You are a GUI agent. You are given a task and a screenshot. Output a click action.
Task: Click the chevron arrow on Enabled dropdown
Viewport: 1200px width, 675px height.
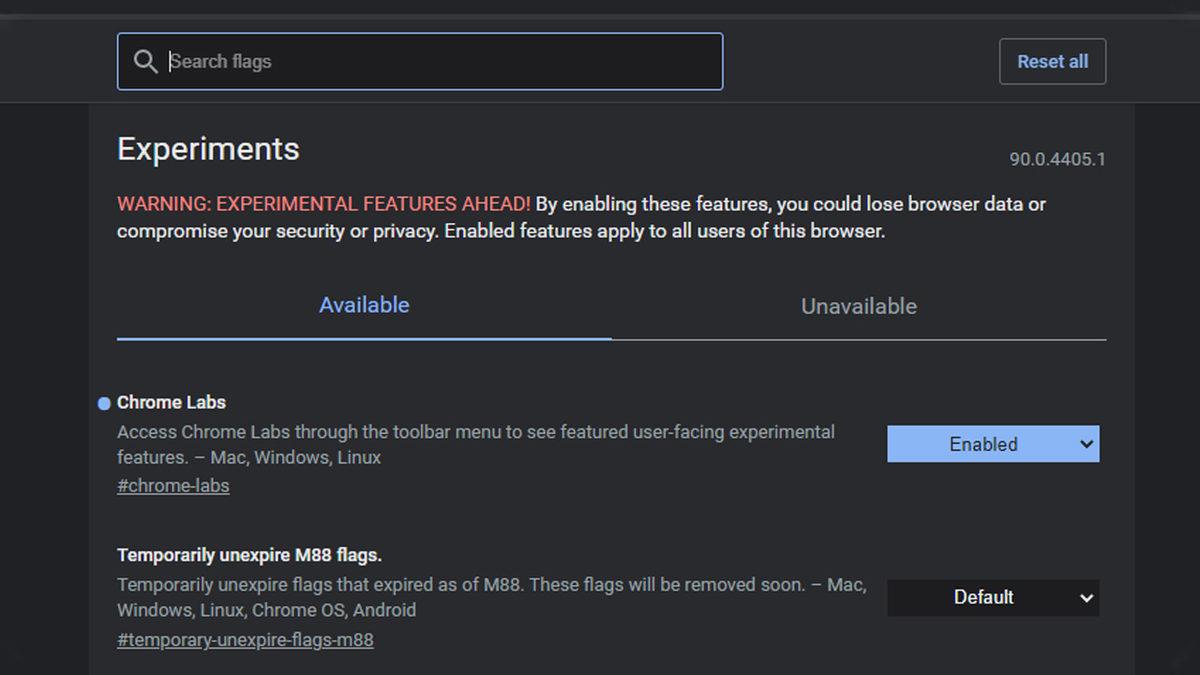point(1087,445)
